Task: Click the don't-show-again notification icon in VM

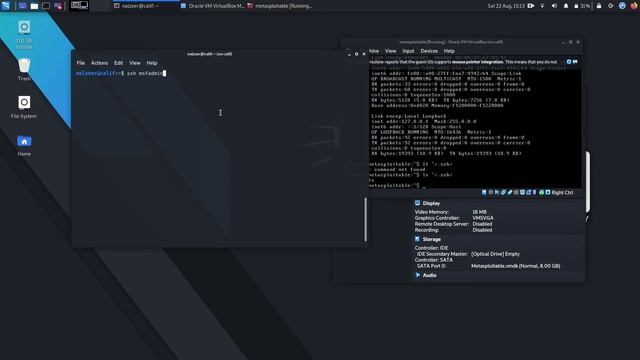Action: [x=575, y=62]
